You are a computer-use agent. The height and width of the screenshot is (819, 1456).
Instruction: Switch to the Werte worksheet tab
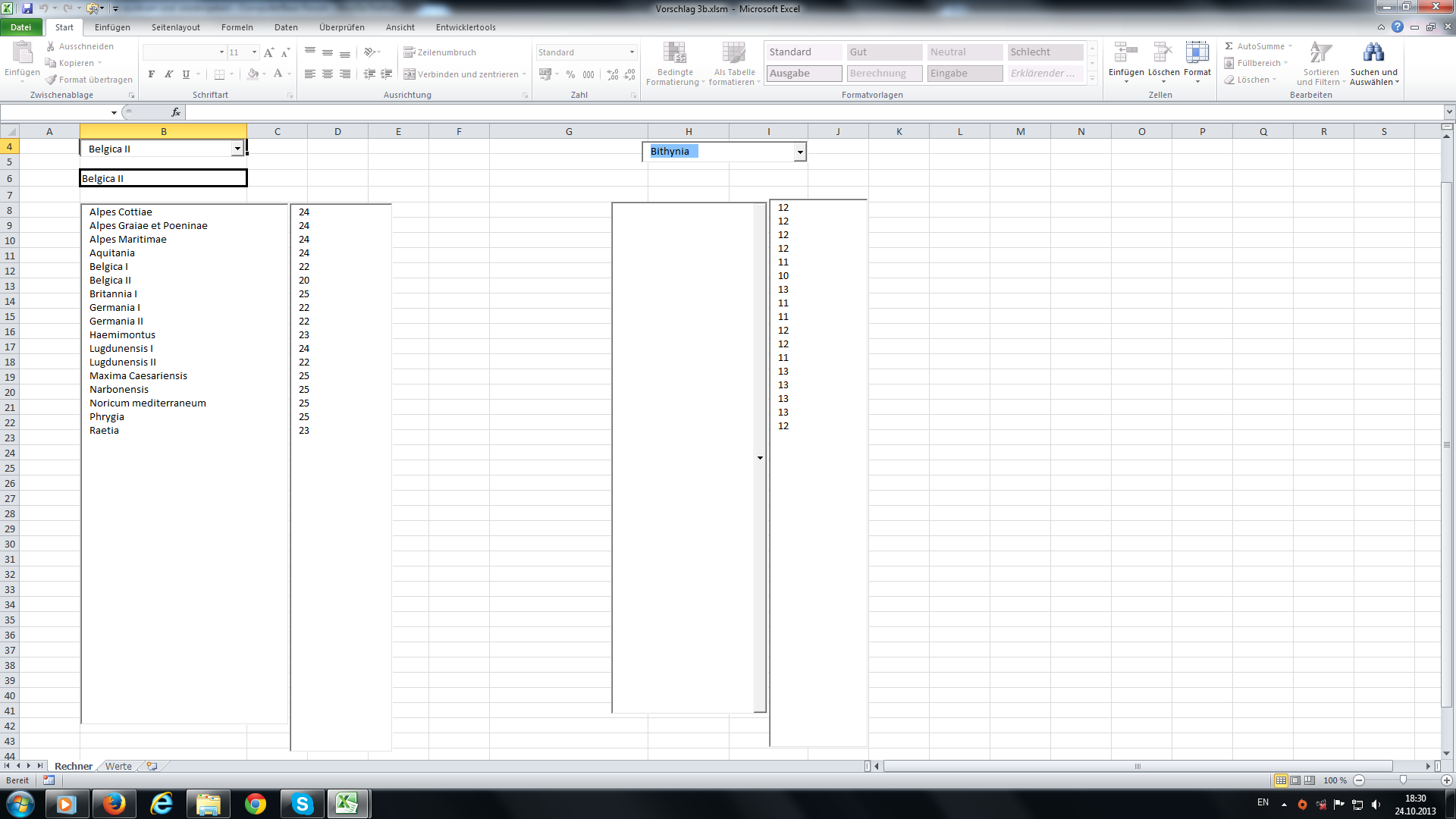[118, 767]
